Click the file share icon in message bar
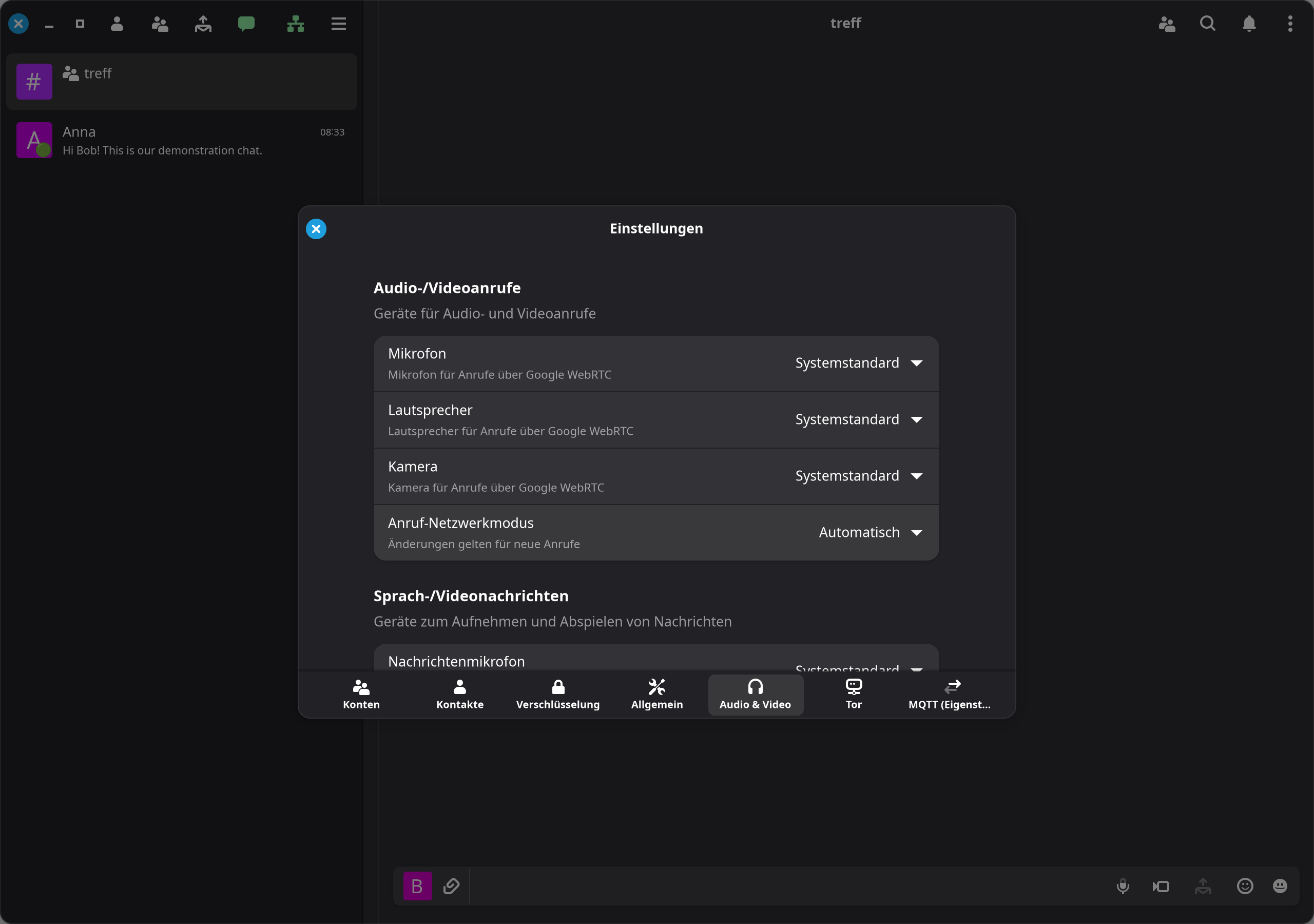 point(1203,886)
